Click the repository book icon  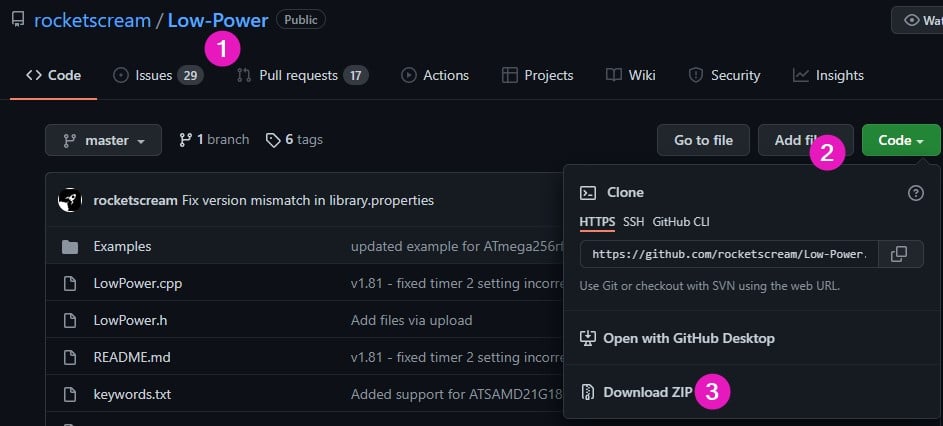point(18,20)
